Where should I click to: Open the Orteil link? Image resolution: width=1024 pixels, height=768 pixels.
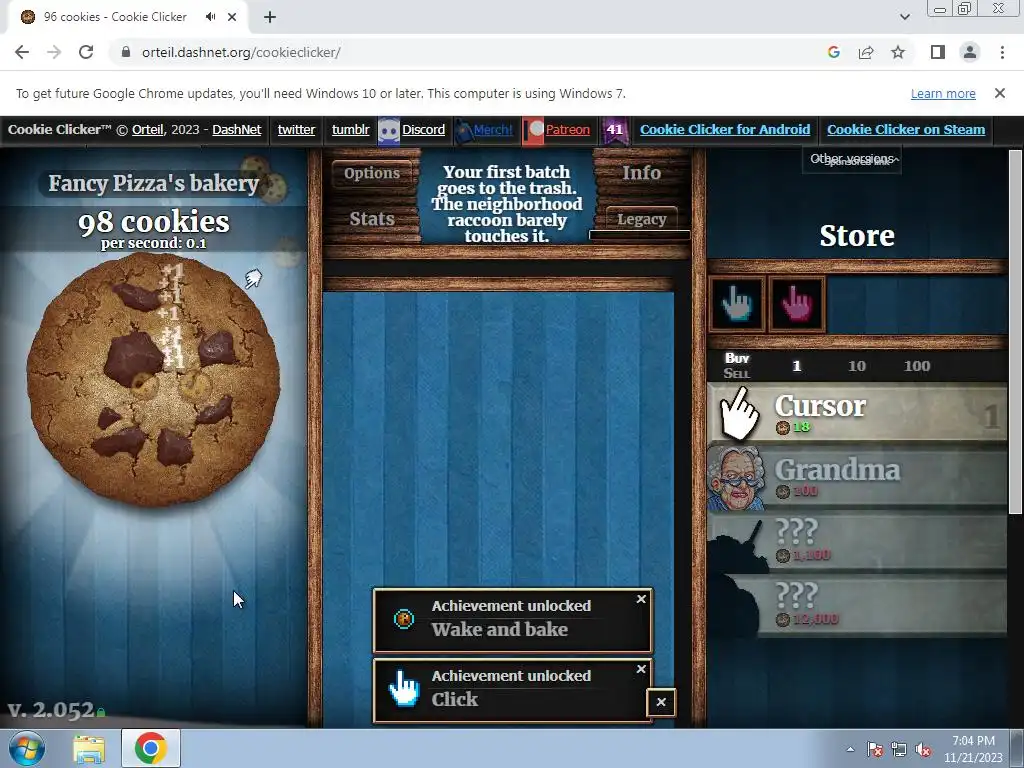(x=148, y=130)
